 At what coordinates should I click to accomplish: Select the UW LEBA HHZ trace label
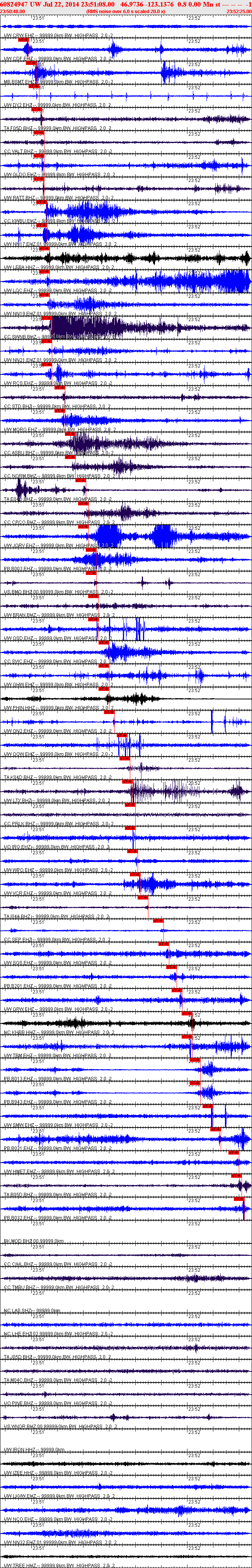(58, 268)
